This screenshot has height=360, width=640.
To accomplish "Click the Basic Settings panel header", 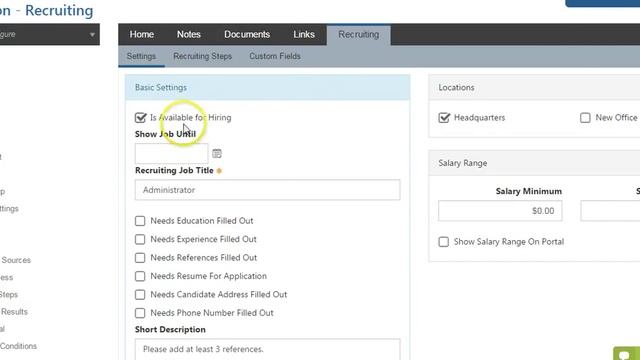I will (267, 87).
